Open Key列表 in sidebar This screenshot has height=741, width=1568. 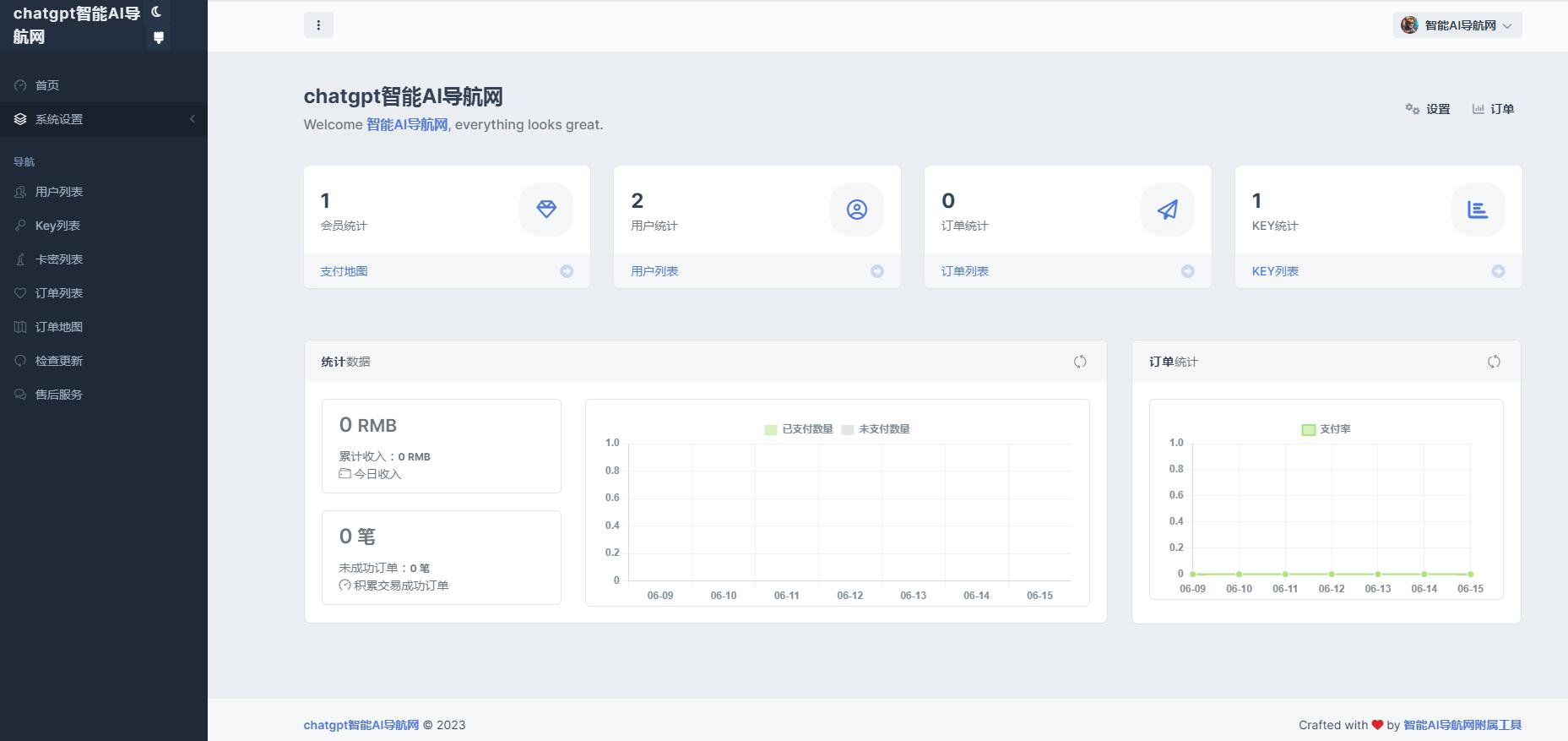click(104, 226)
